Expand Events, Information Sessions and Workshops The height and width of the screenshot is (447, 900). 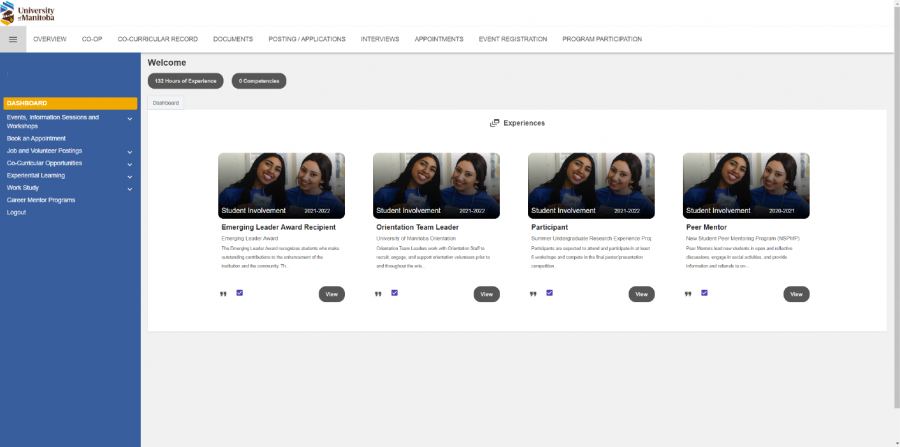click(130, 118)
